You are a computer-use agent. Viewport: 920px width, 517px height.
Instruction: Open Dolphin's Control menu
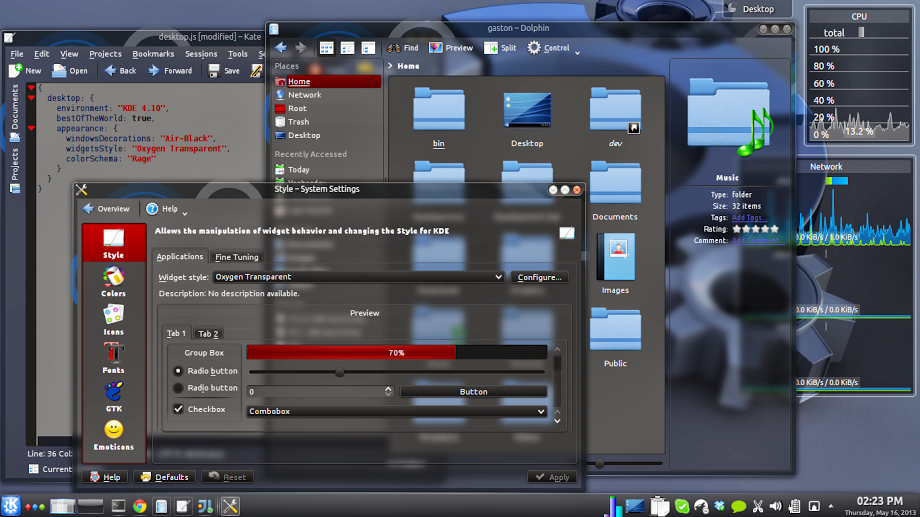(x=553, y=48)
